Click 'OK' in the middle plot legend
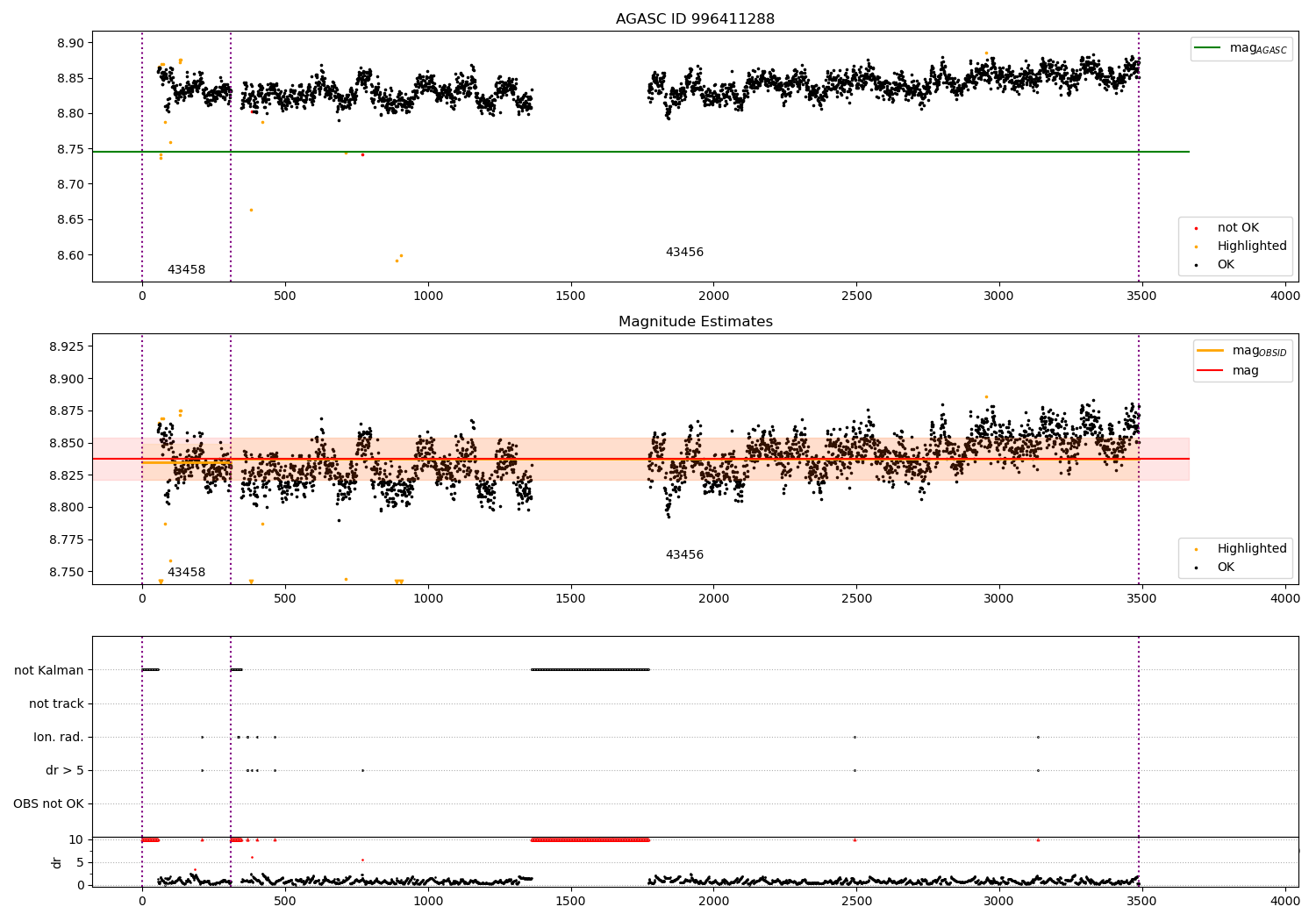The width and height of the screenshot is (1316, 921). click(1225, 568)
